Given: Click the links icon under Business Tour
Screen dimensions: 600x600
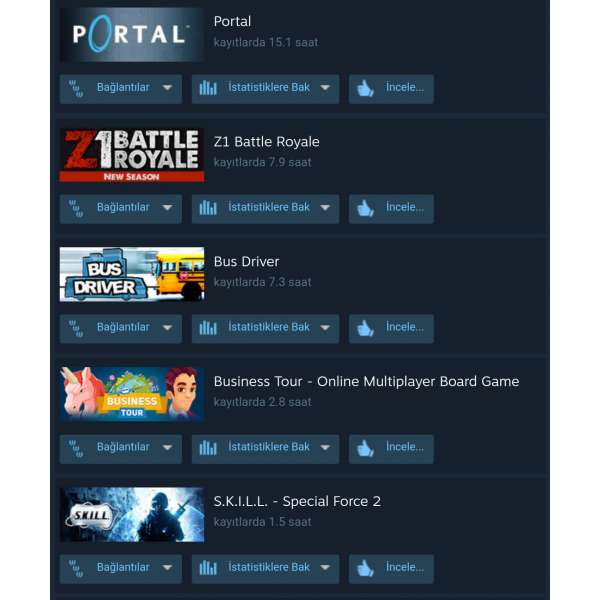Looking at the screenshot, I should point(76,448).
